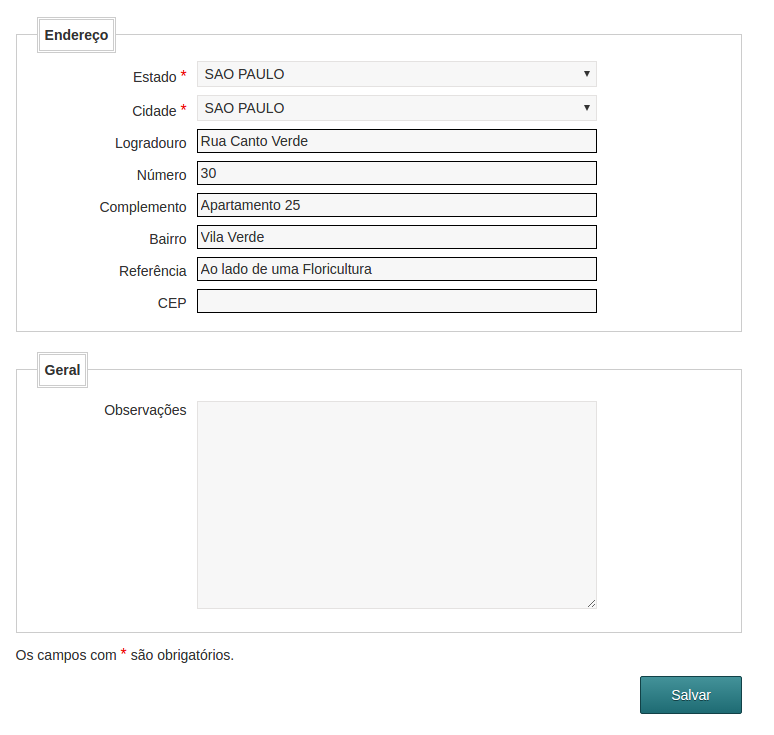Image resolution: width=774 pixels, height=735 pixels.
Task: Select the Bairro text field
Action: click(396, 237)
